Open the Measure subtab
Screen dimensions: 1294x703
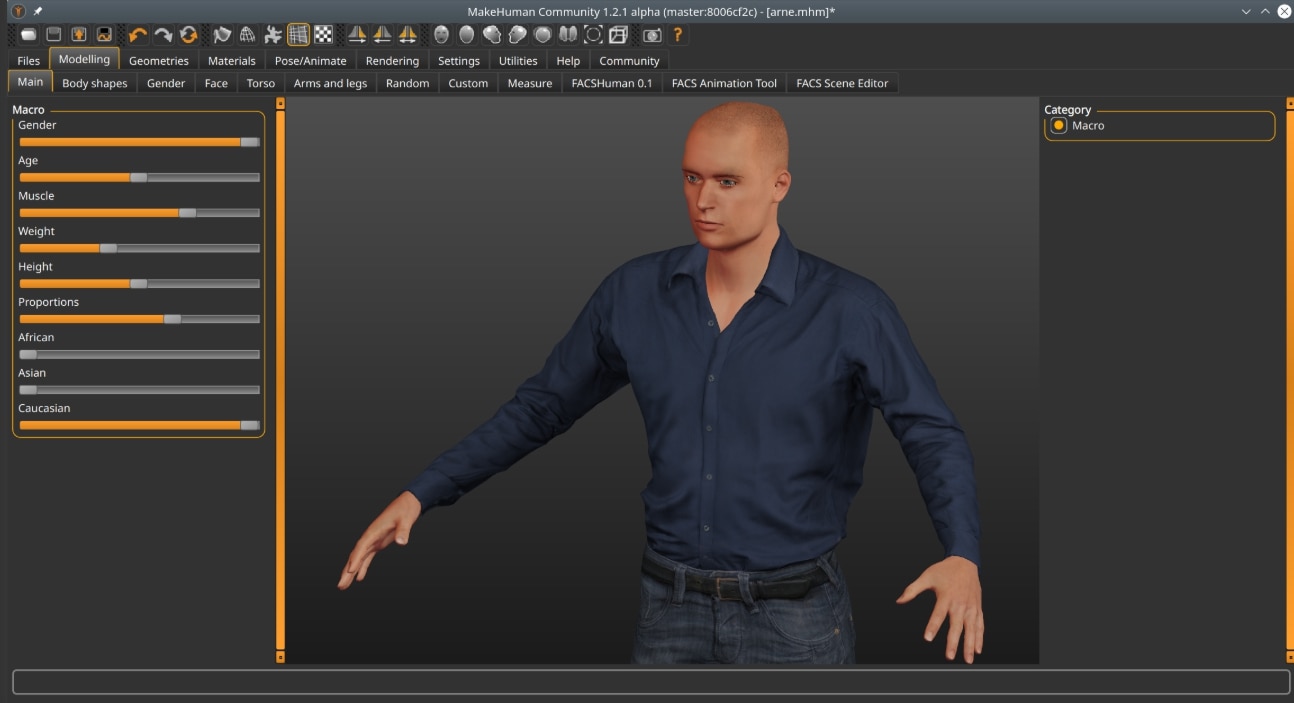click(530, 84)
